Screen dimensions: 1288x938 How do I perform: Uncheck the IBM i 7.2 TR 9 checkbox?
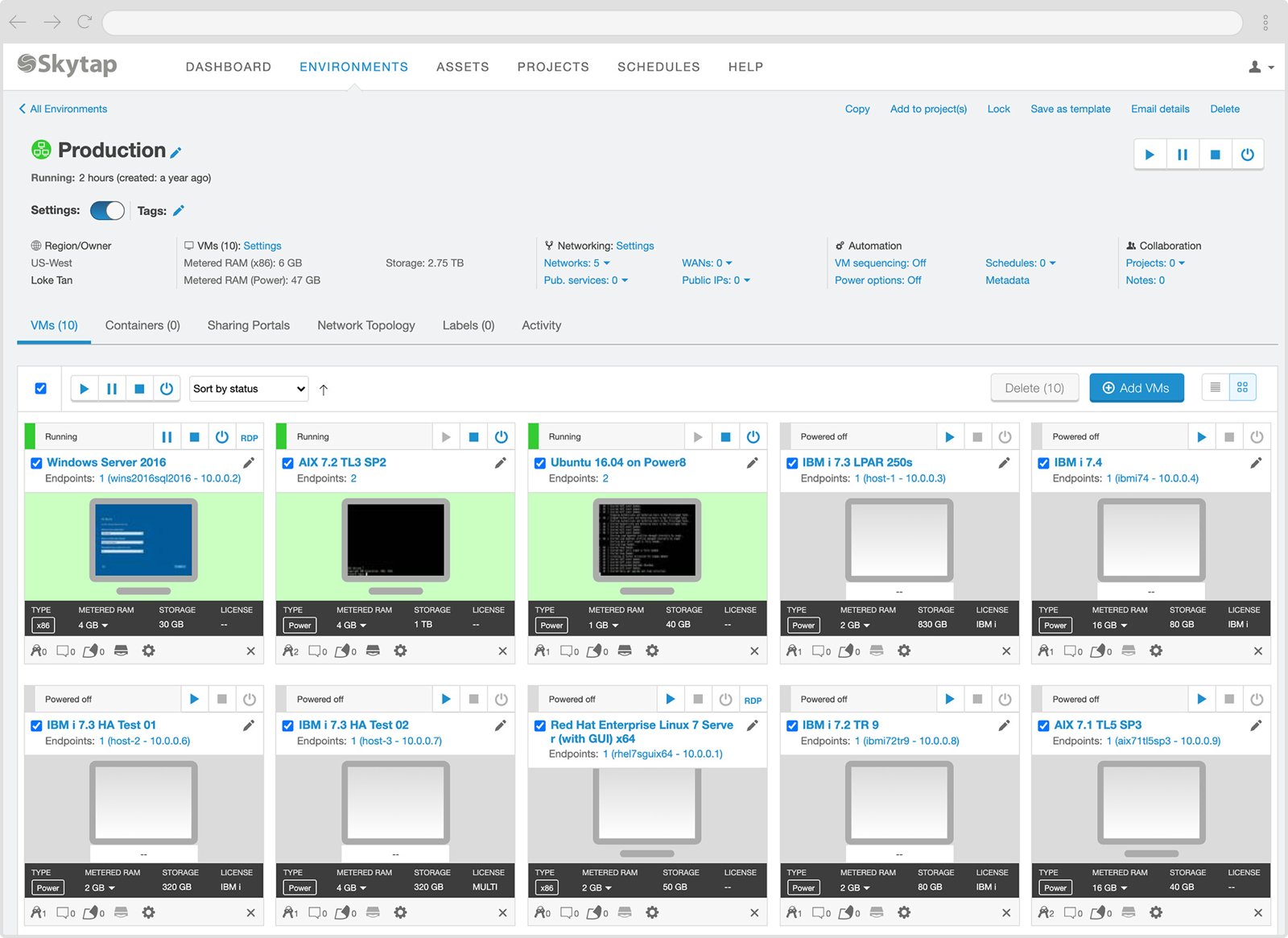point(792,725)
